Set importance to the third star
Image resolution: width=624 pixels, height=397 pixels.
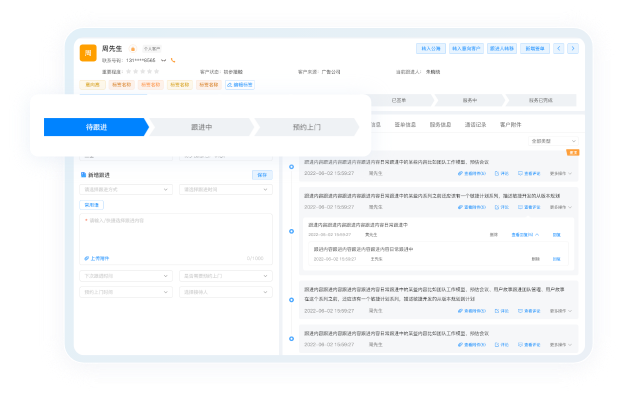[142, 72]
